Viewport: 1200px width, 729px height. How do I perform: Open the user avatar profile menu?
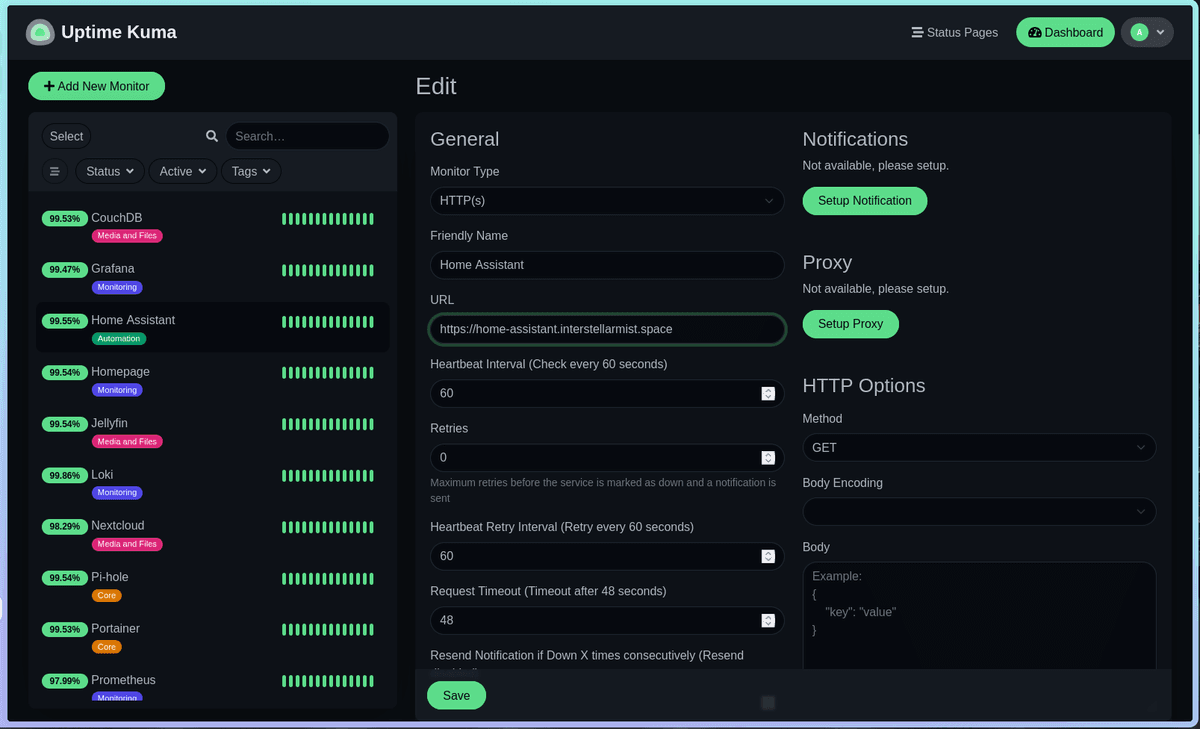[x=1147, y=32]
